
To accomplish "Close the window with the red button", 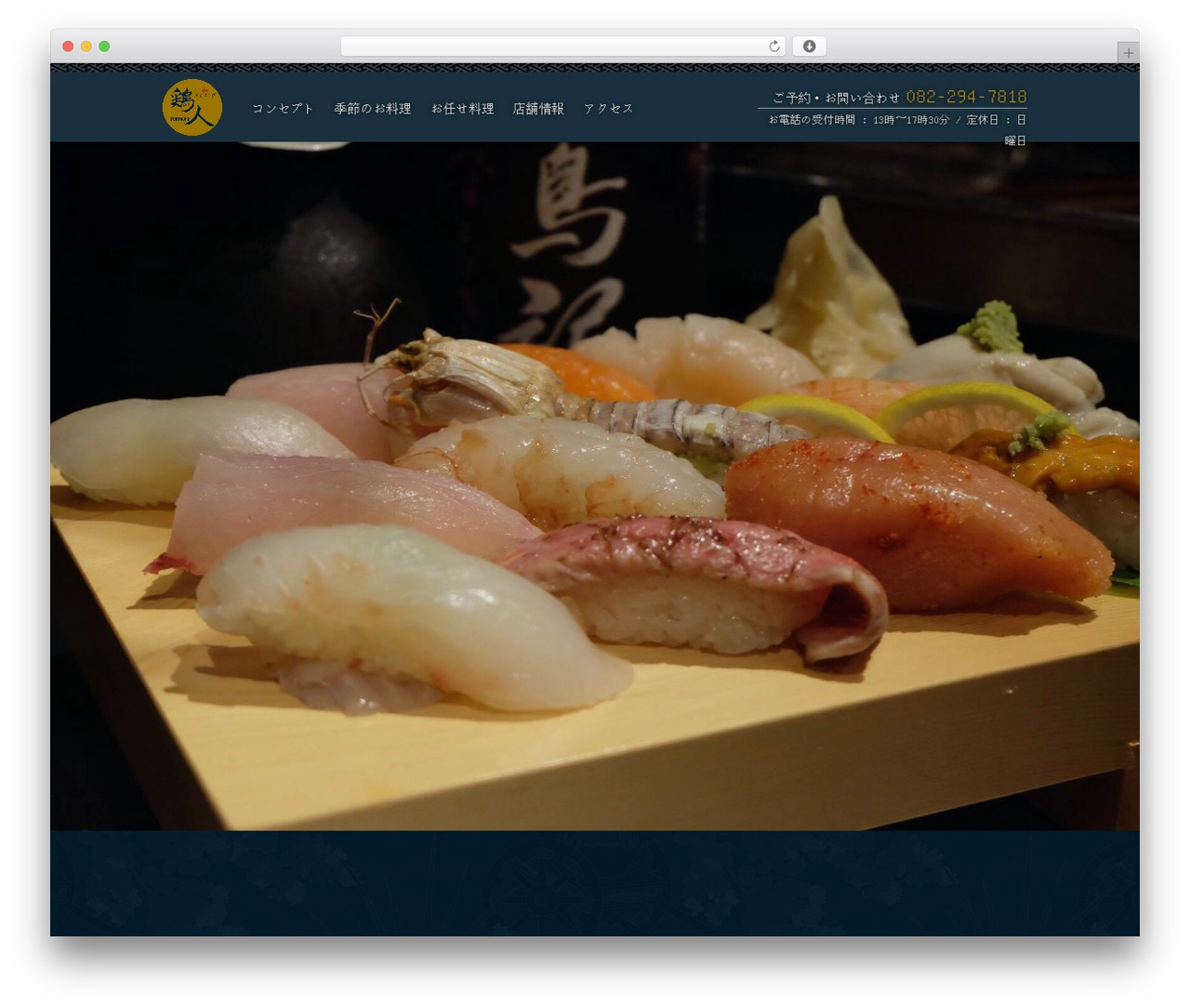I will [68, 46].
